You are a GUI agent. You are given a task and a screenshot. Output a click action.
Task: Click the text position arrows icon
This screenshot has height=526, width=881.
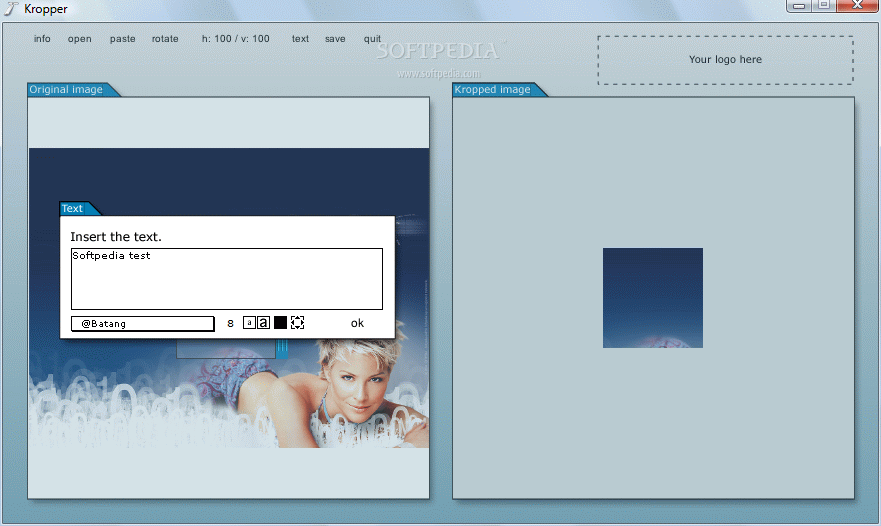[x=297, y=323]
